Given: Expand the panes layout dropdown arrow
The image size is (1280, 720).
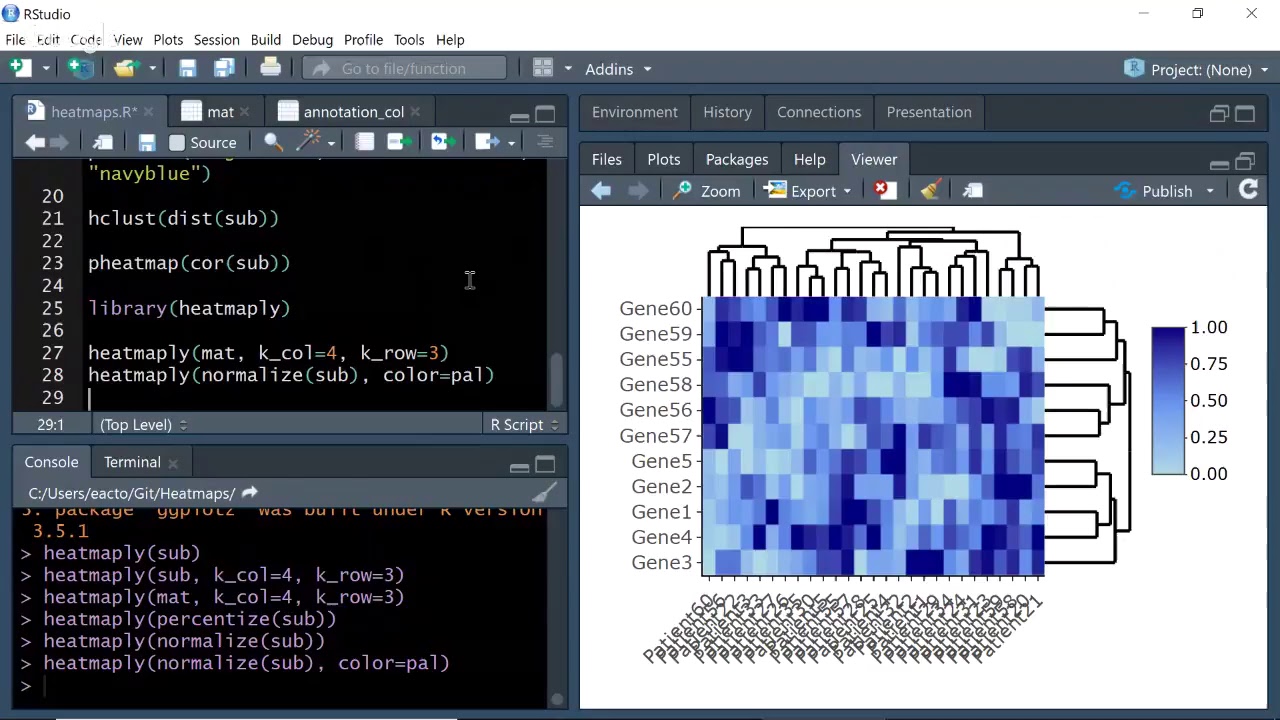Looking at the screenshot, I should (568, 69).
